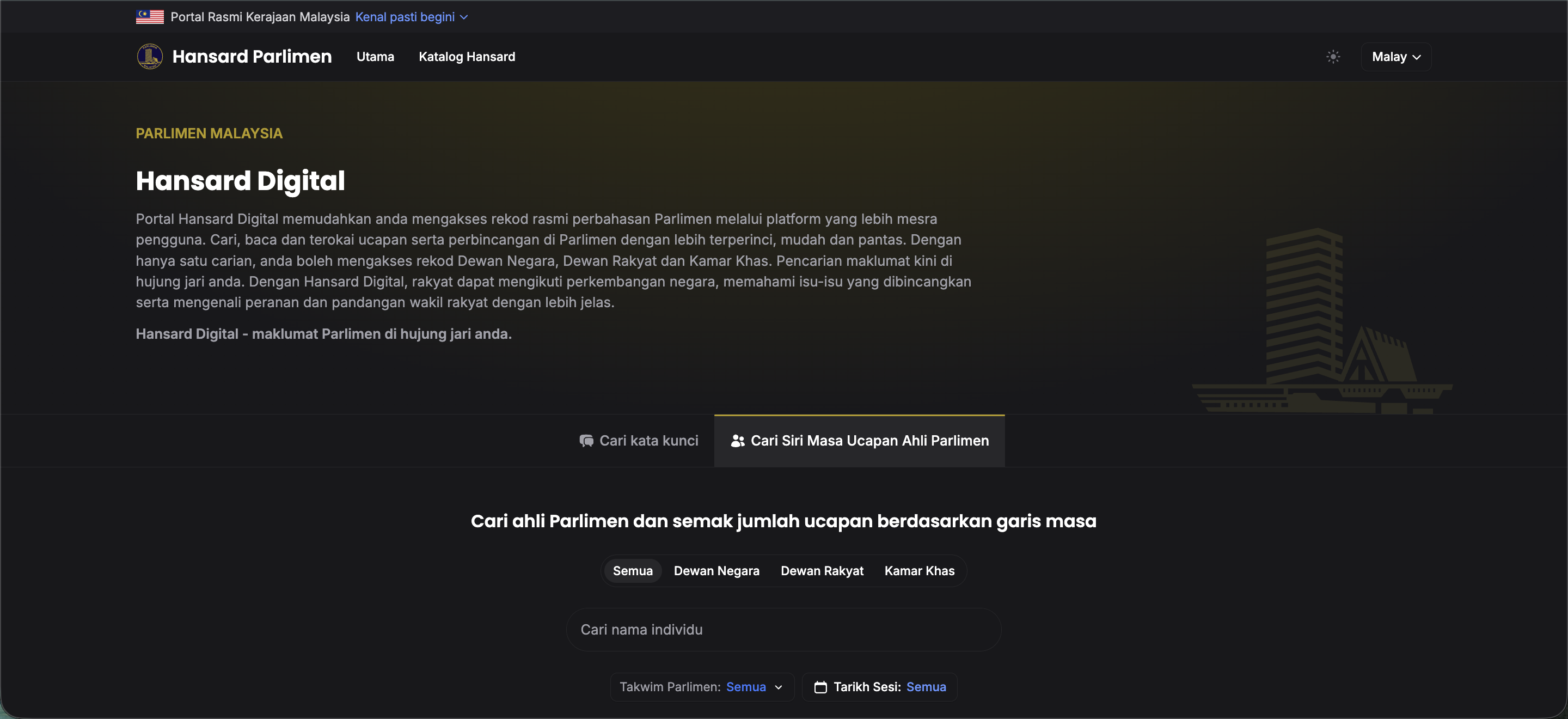Open the Tarikh Sesi date picker button
The height and width of the screenshot is (719, 1568).
pos(880,687)
